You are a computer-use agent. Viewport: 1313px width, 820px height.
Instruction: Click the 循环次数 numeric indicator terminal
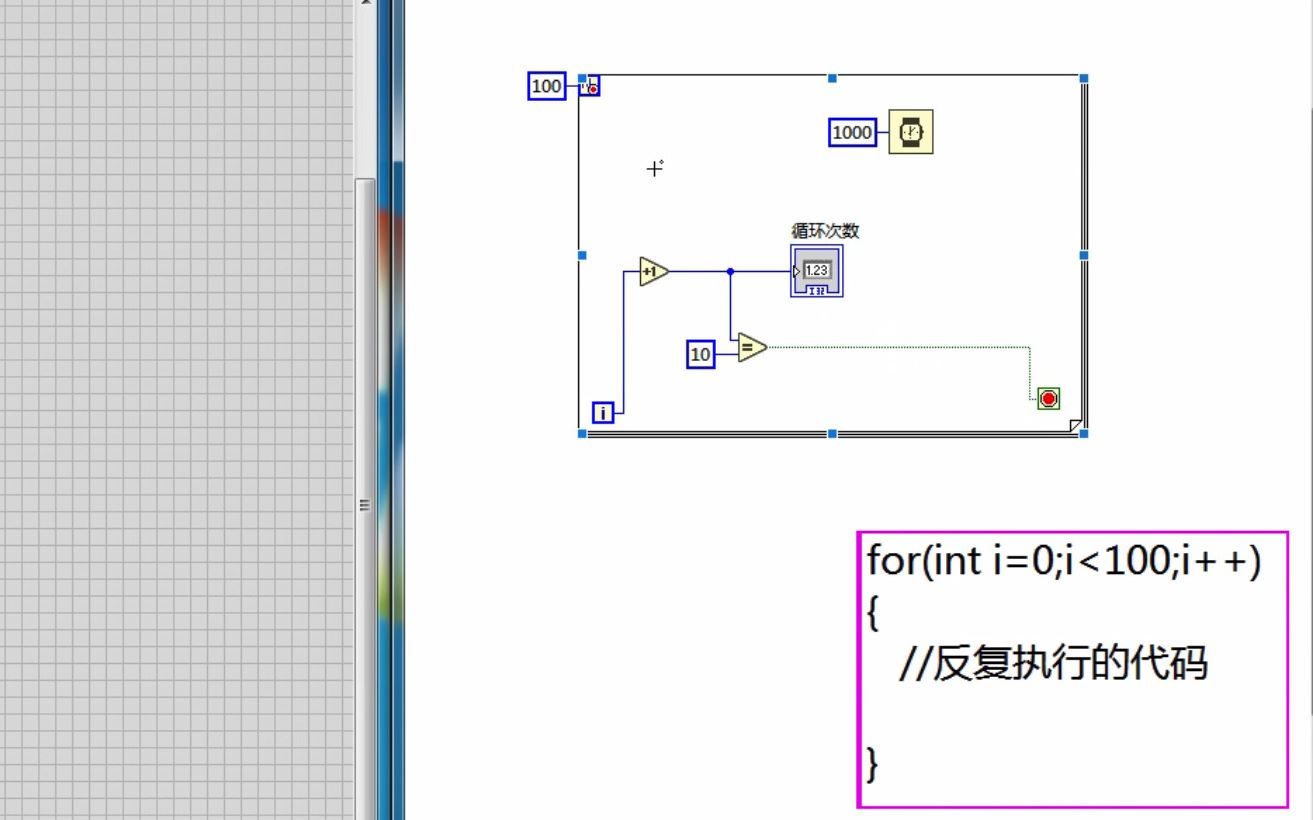[x=816, y=271]
